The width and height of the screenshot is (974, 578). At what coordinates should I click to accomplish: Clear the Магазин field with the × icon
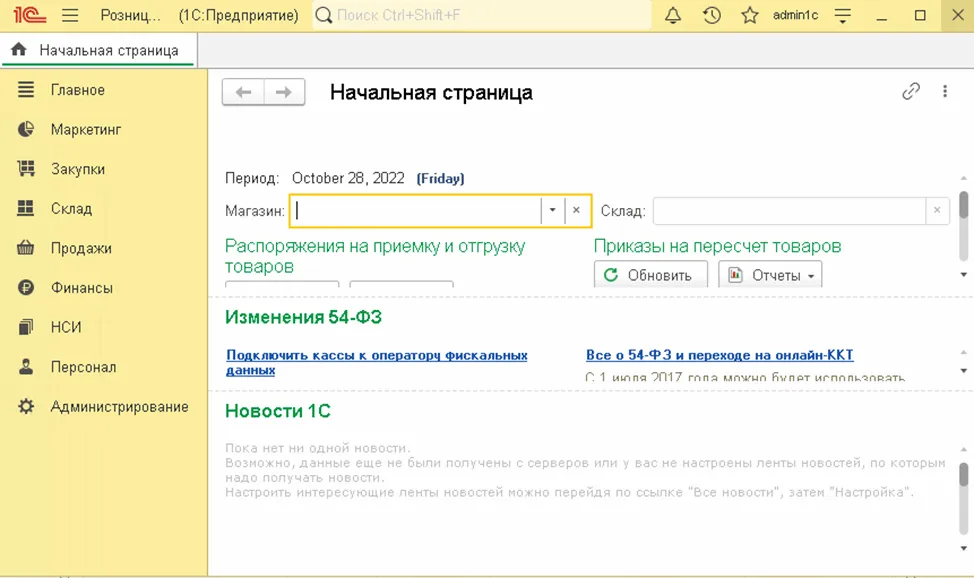577,210
